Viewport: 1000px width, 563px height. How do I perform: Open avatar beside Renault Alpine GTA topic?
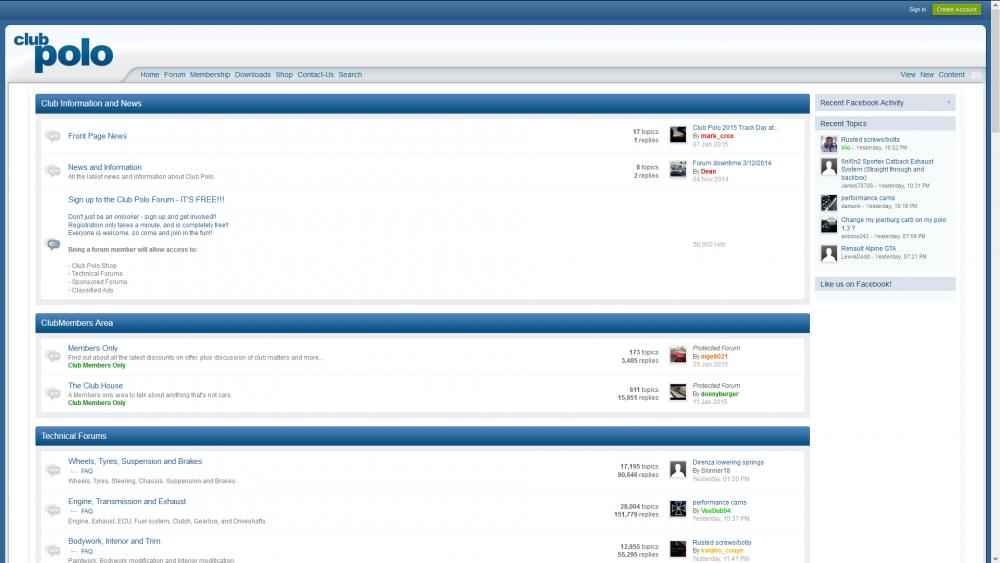pos(828,254)
